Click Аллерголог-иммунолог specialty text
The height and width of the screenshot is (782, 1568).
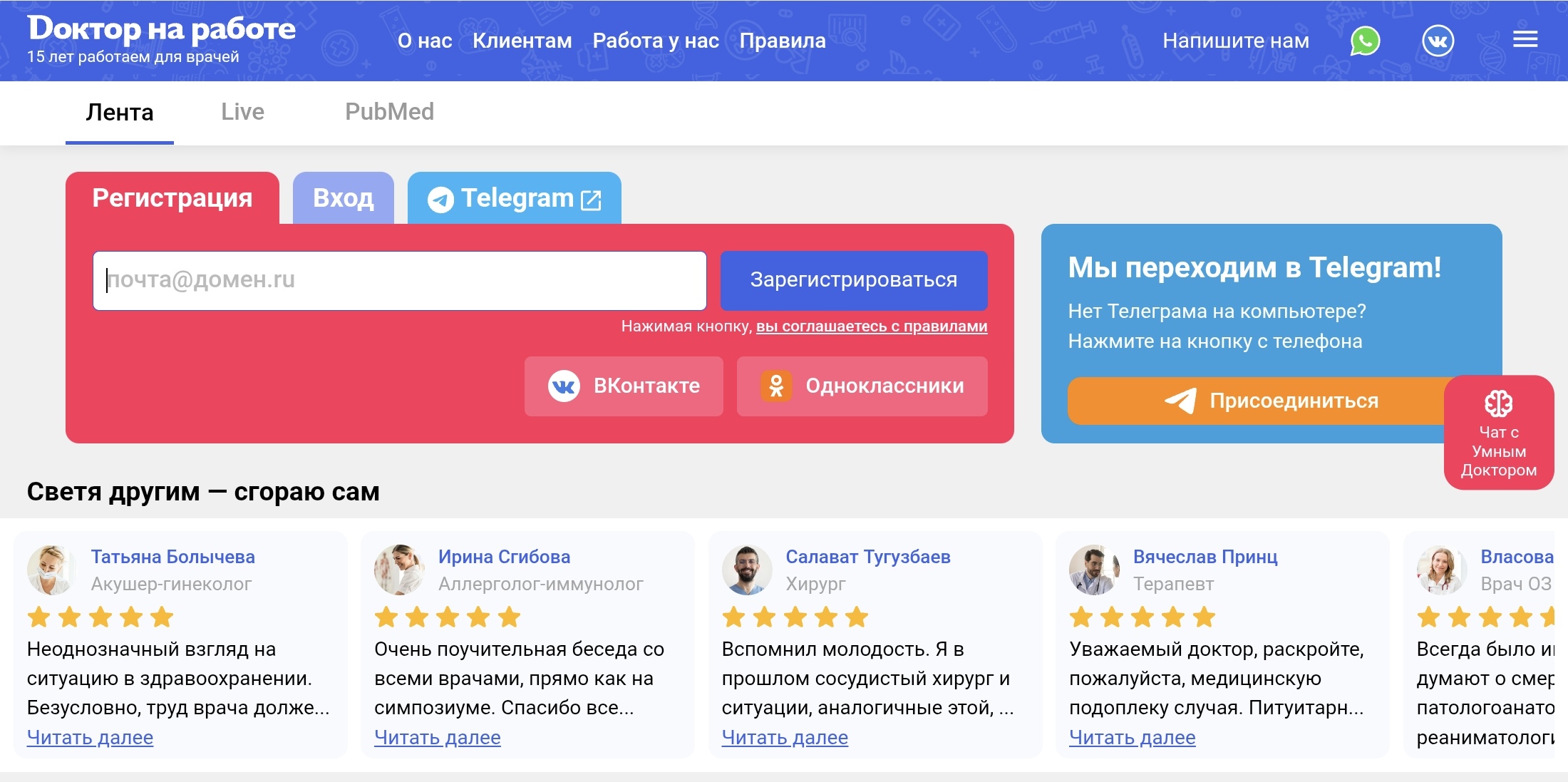pyautogui.click(x=540, y=584)
